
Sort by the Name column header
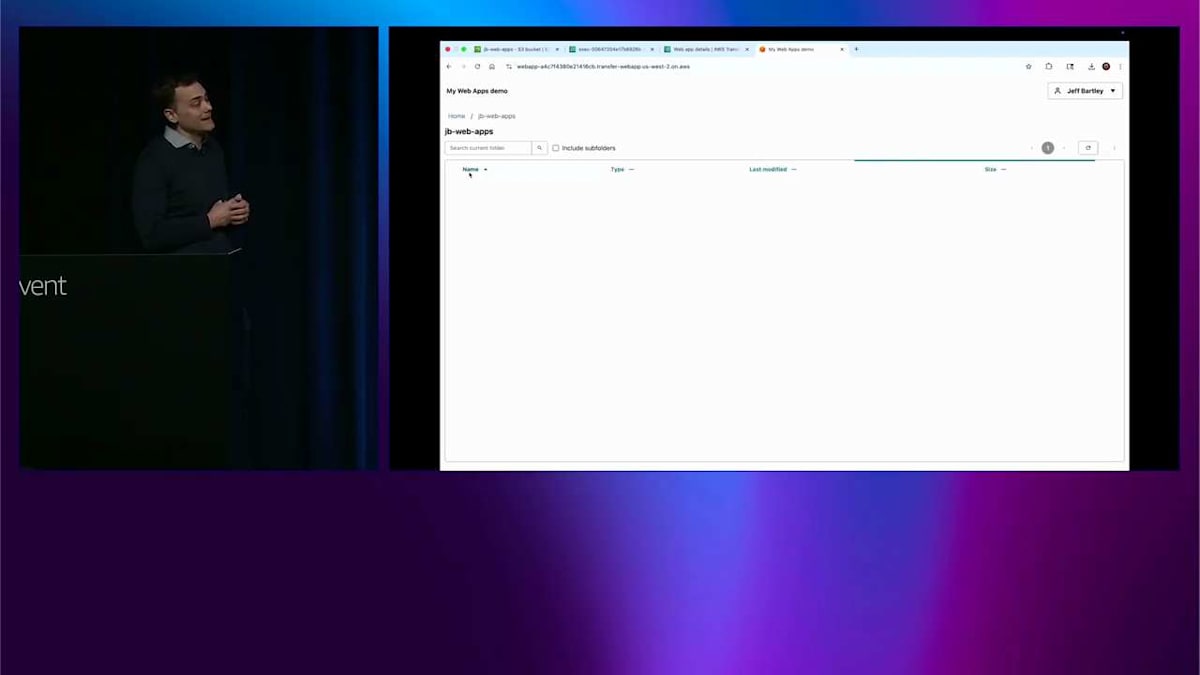pyautogui.click(x=471, y=169)
